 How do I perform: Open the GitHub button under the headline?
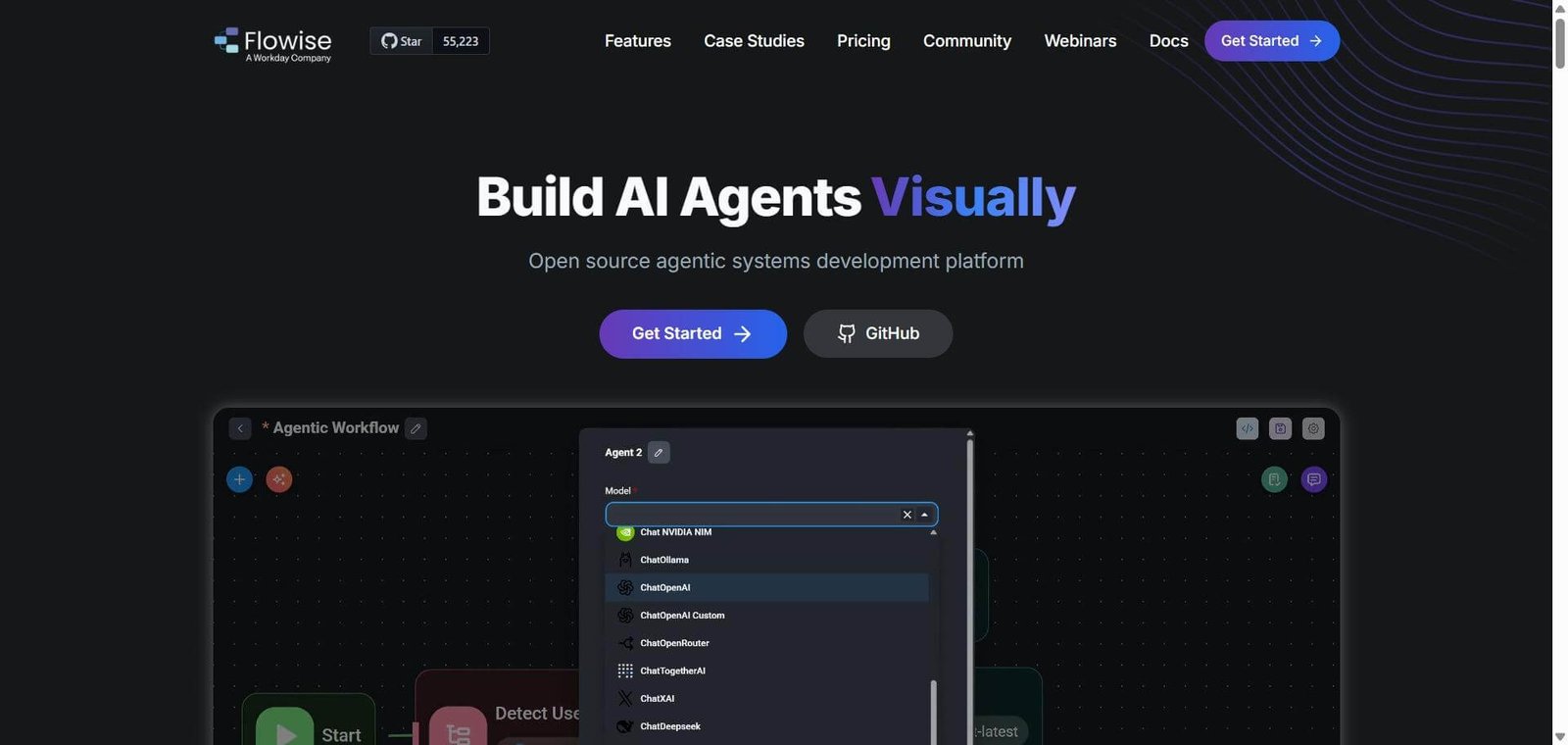click(878, 333)
